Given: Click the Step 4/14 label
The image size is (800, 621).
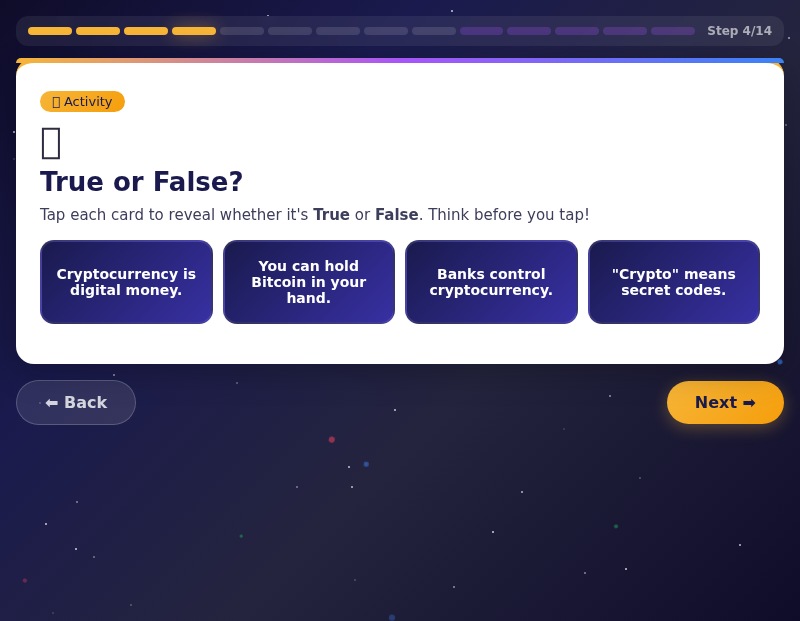Looking at the screenshot, I should [740, 31].
